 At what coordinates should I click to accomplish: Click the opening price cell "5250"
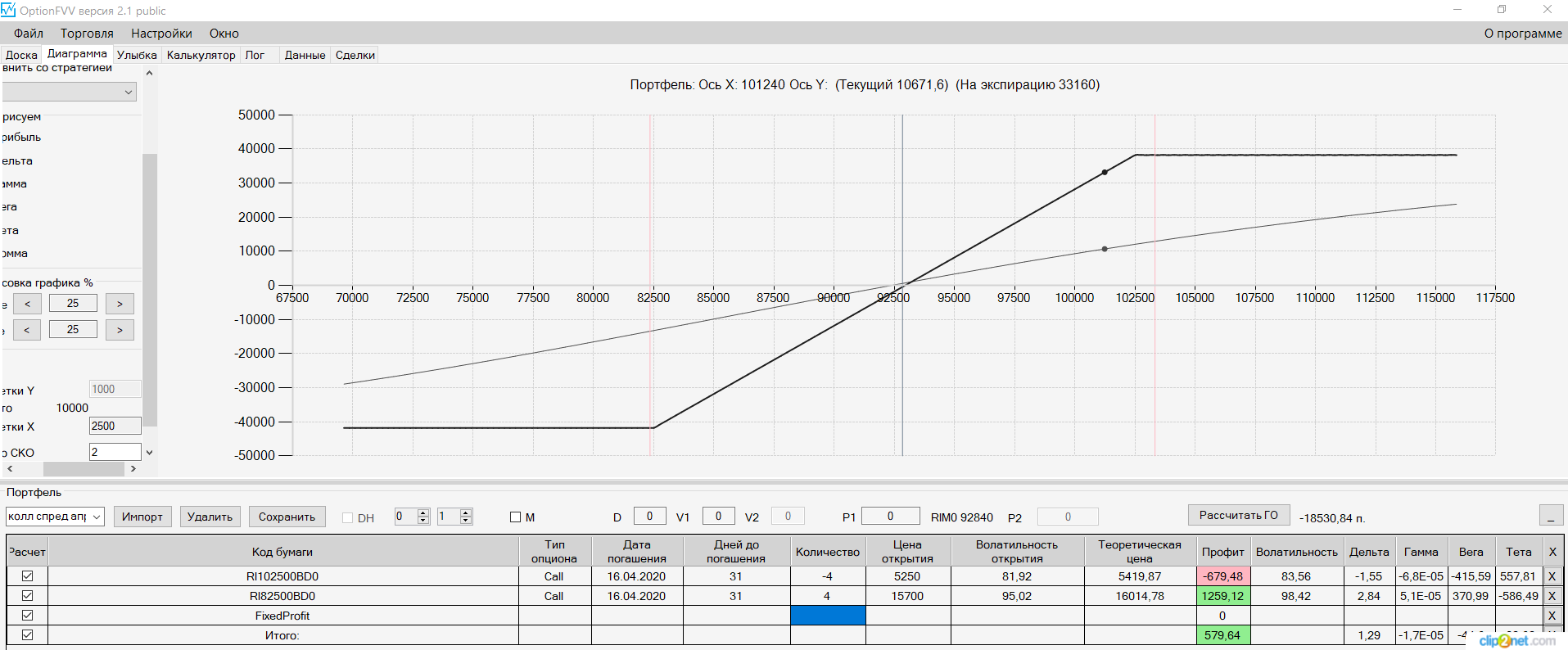pos(907,576)
